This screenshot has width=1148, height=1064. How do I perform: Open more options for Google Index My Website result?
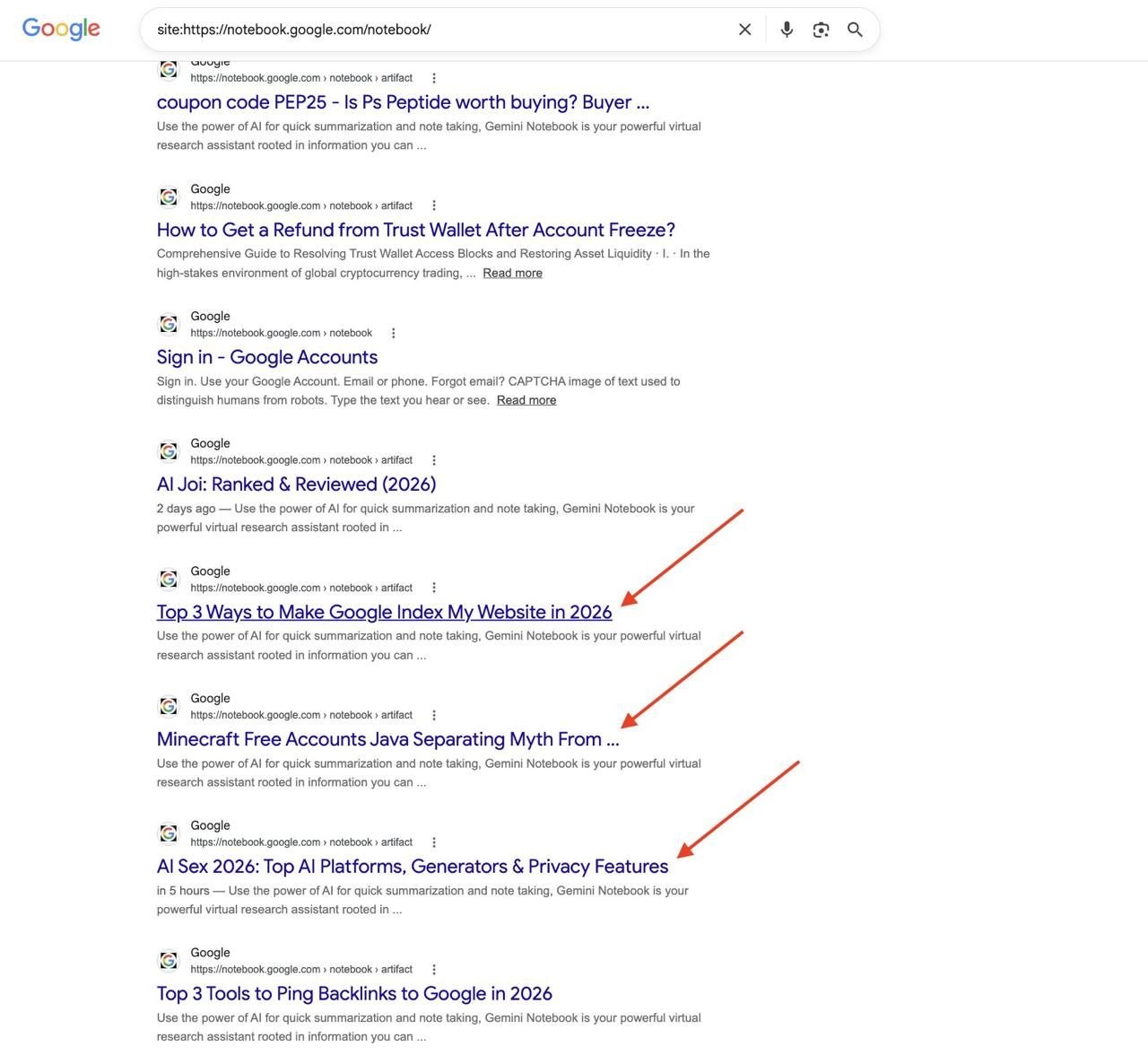(434, 588)
